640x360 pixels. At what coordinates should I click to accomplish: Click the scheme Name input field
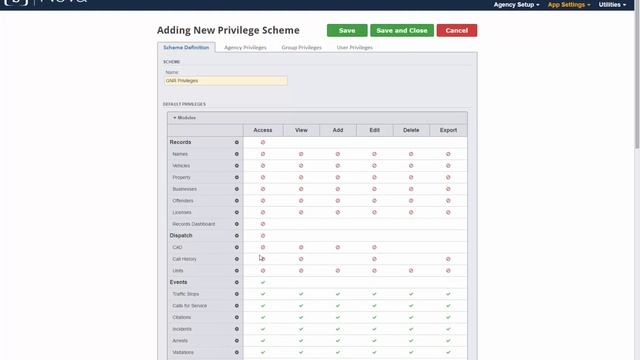[x=226, y=81]
